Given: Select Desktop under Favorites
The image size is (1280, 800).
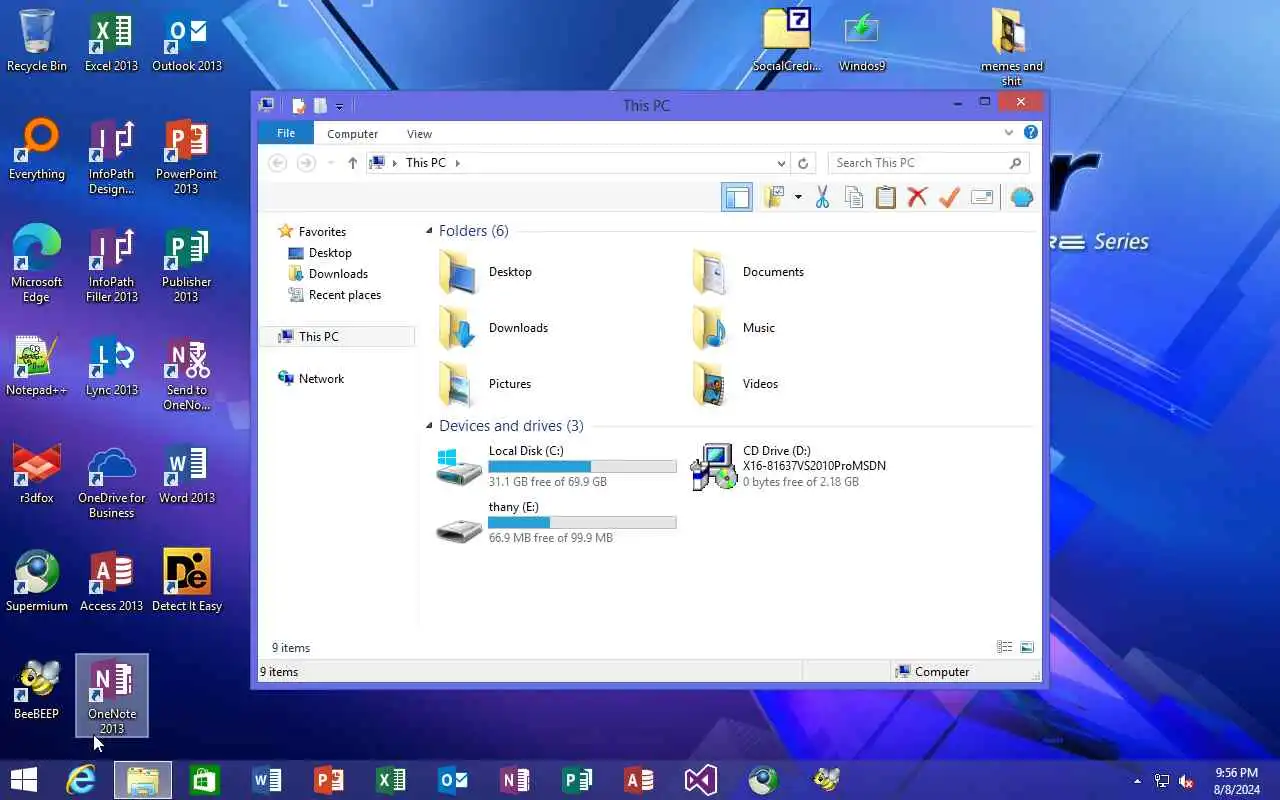Looking at the screenshot, I should click(x=320, y=253).
